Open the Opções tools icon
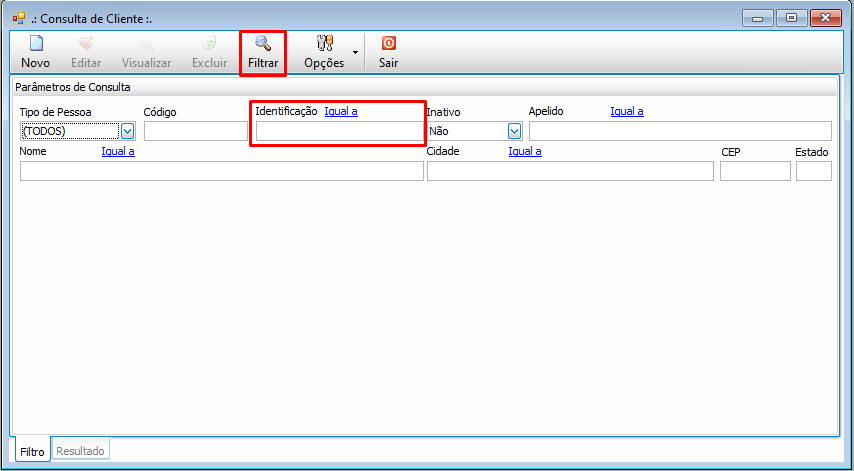 pos(325,42)
